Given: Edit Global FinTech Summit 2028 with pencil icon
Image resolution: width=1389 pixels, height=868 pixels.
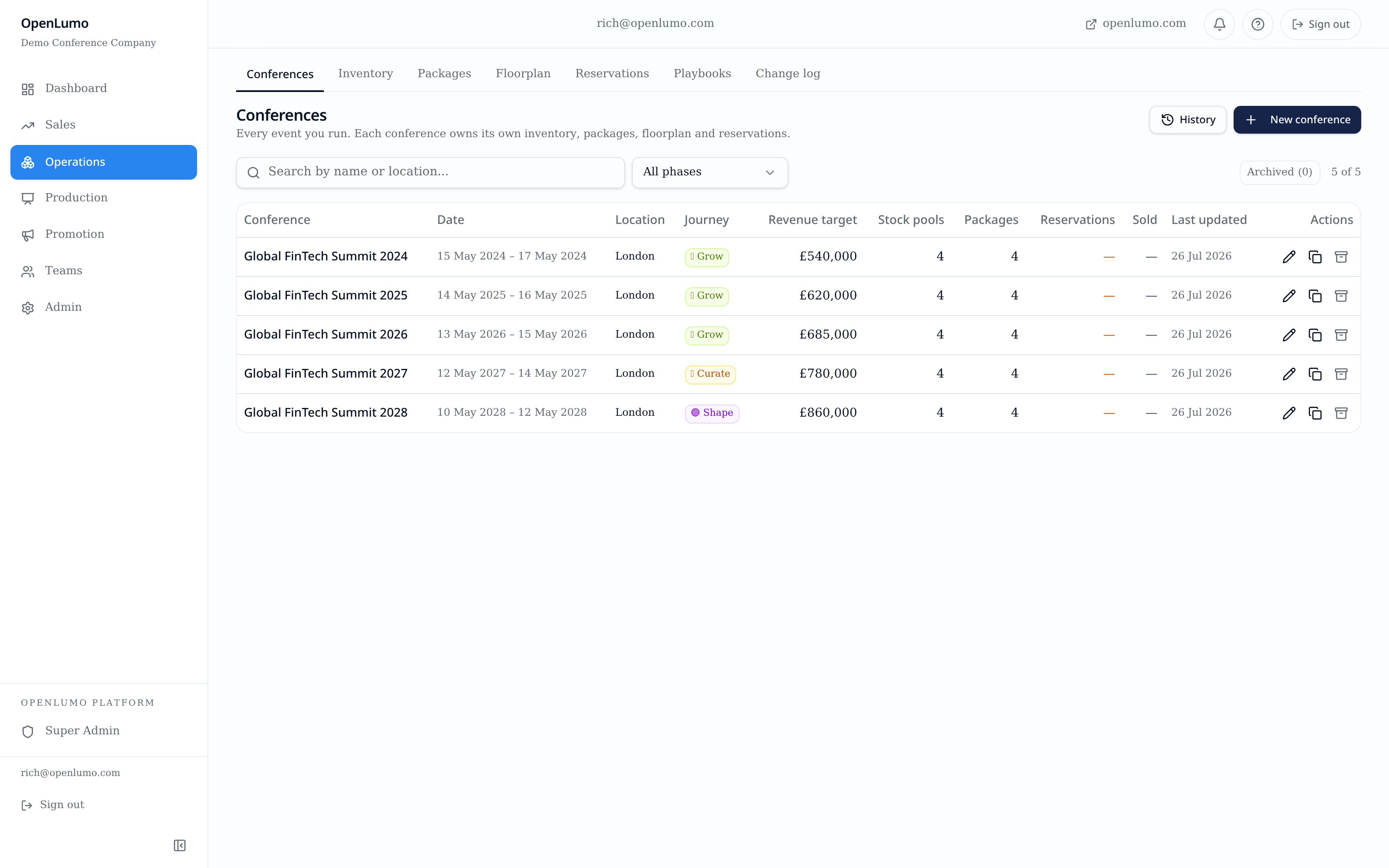Looking at the screenshot, I should [x=1289, y=413].
